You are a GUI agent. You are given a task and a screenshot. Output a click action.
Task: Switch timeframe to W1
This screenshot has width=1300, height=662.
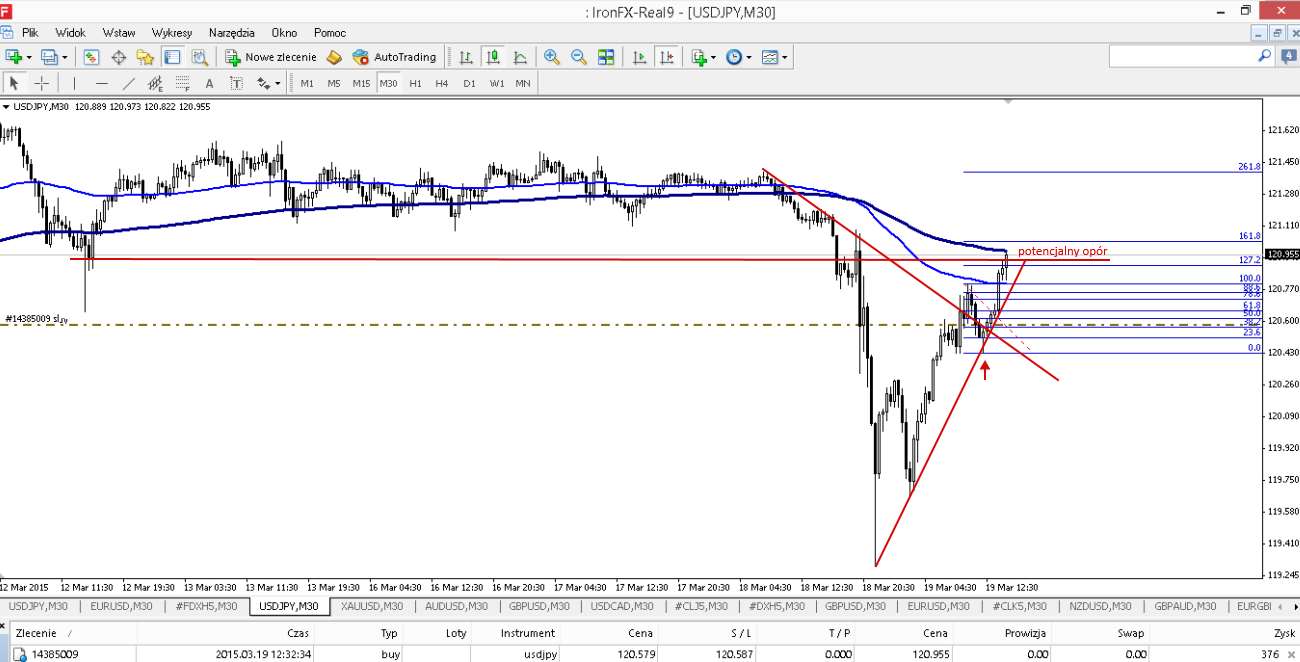click(496, 83)
